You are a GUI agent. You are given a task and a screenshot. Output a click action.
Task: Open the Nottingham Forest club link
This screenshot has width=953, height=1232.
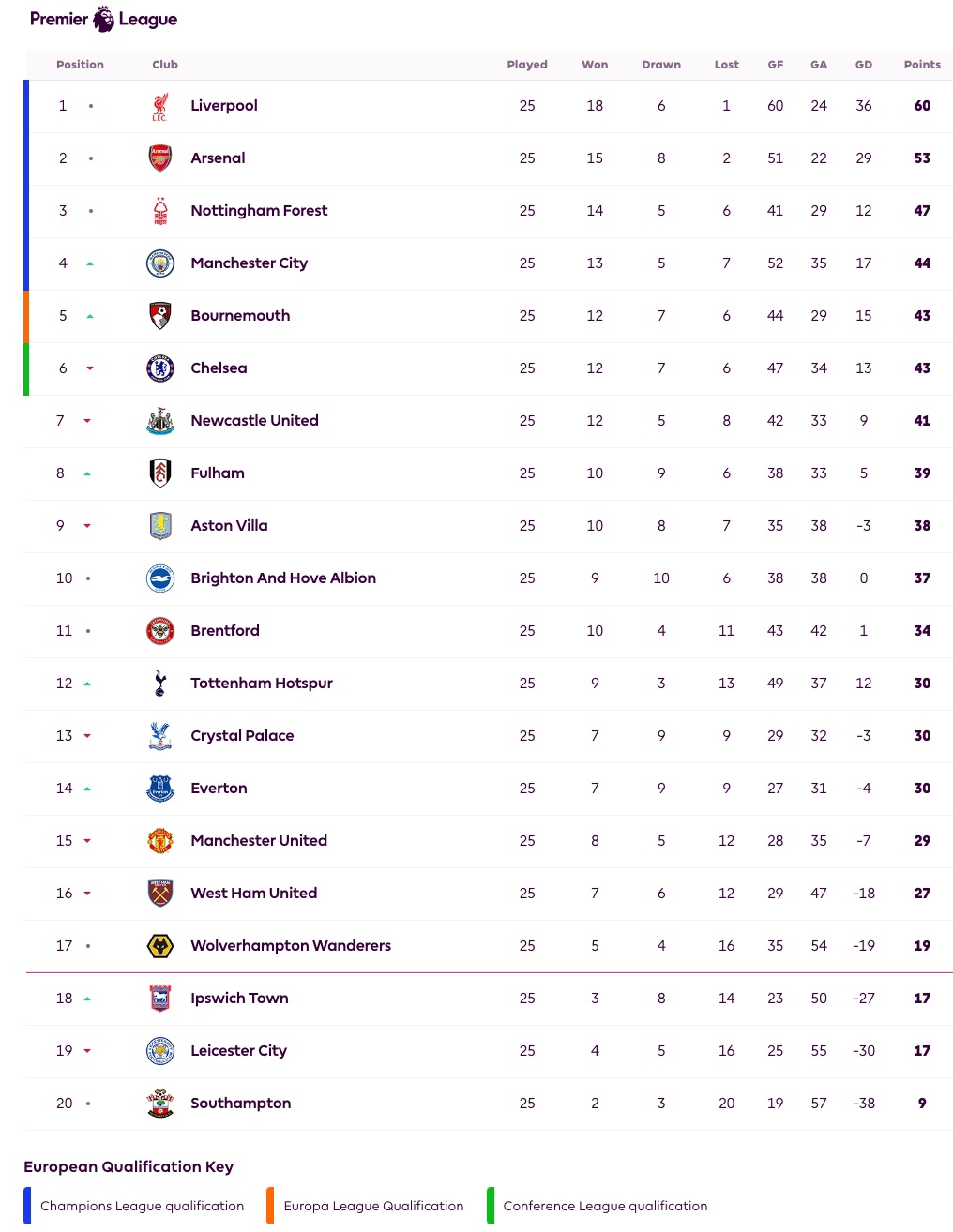pos(259,211)
